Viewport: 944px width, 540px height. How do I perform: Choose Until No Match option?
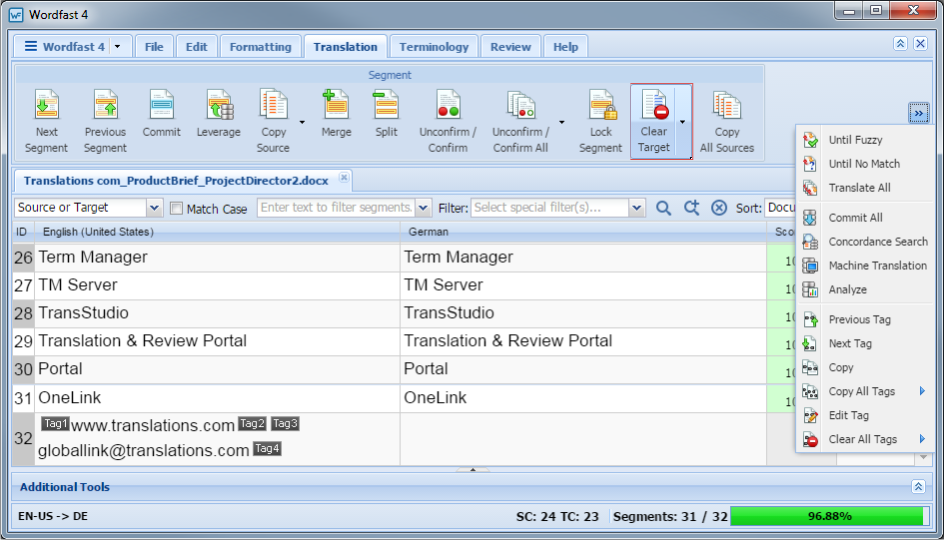pyautogui.click(x=866, y=164)
